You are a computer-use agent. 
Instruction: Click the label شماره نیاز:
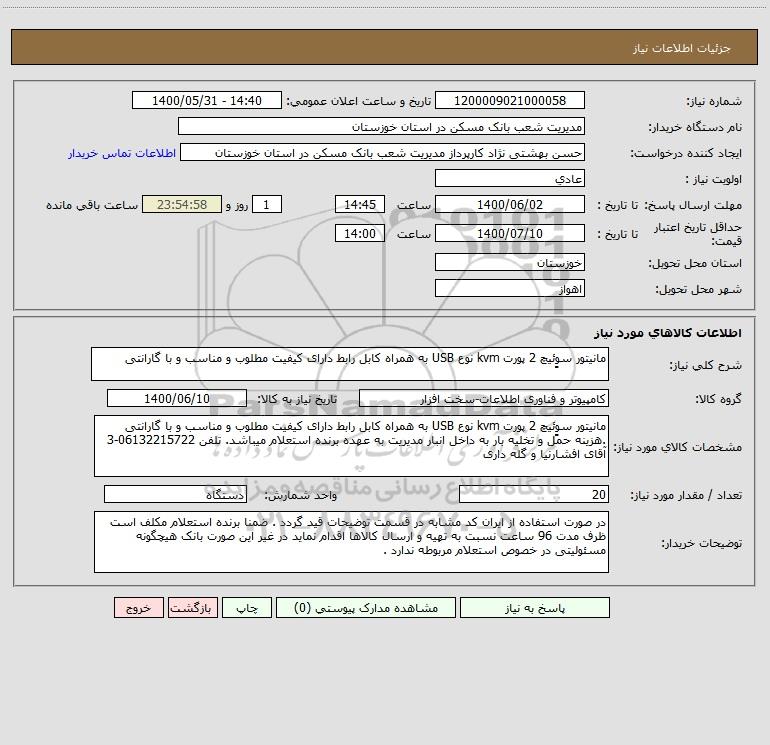[x=714, y=102]
